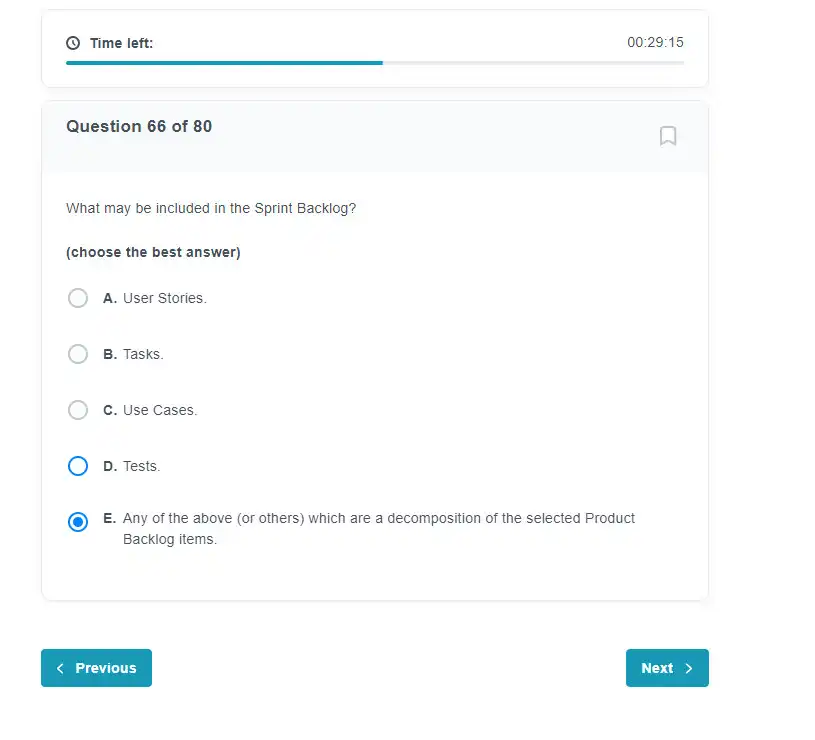Click the 'User Stories.' answer text
The width and height of the screenshot is (815, 740).
point(165,298)
